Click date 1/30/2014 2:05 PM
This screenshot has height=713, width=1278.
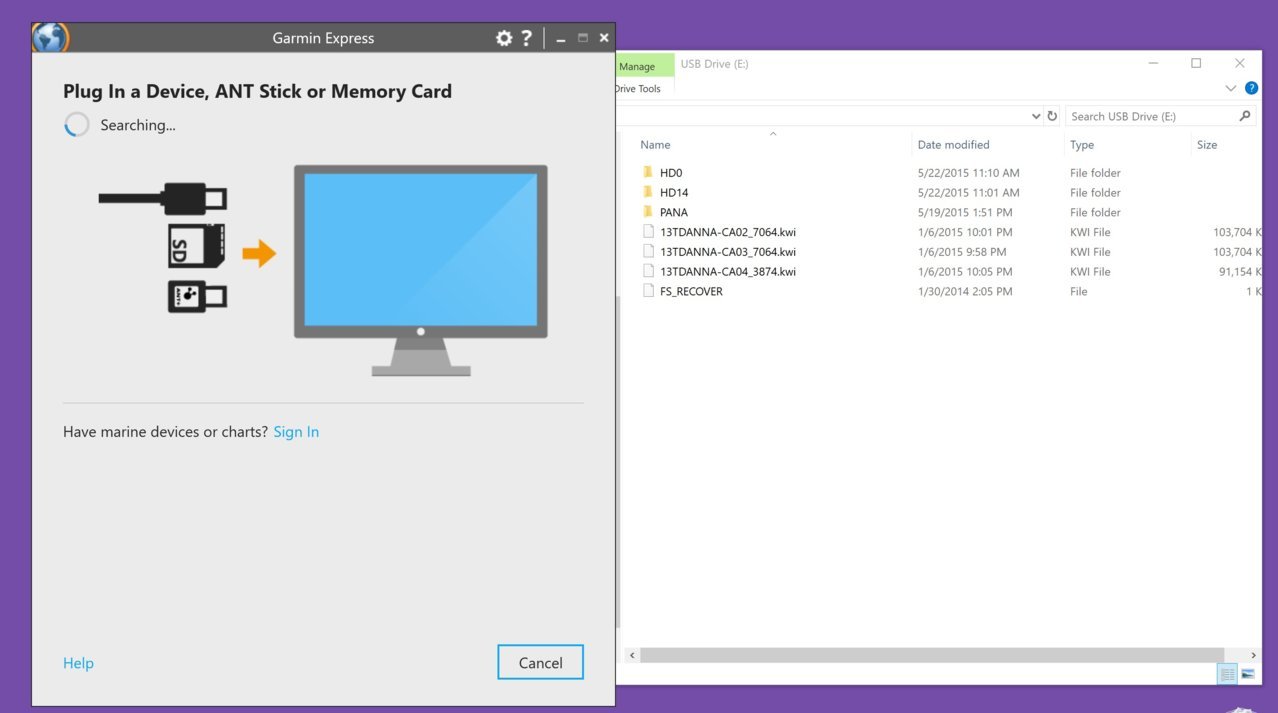(965, 291)
